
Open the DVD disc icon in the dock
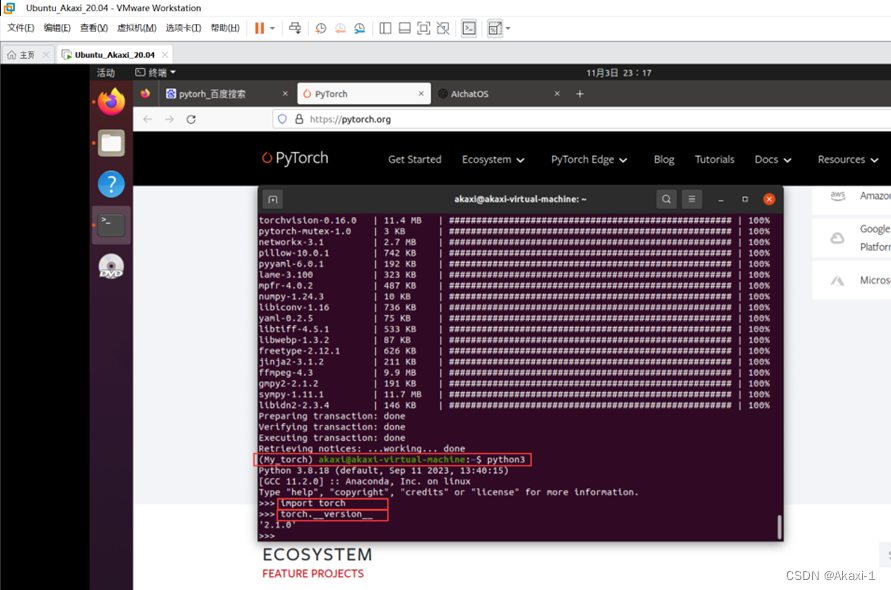pos(111,266)
